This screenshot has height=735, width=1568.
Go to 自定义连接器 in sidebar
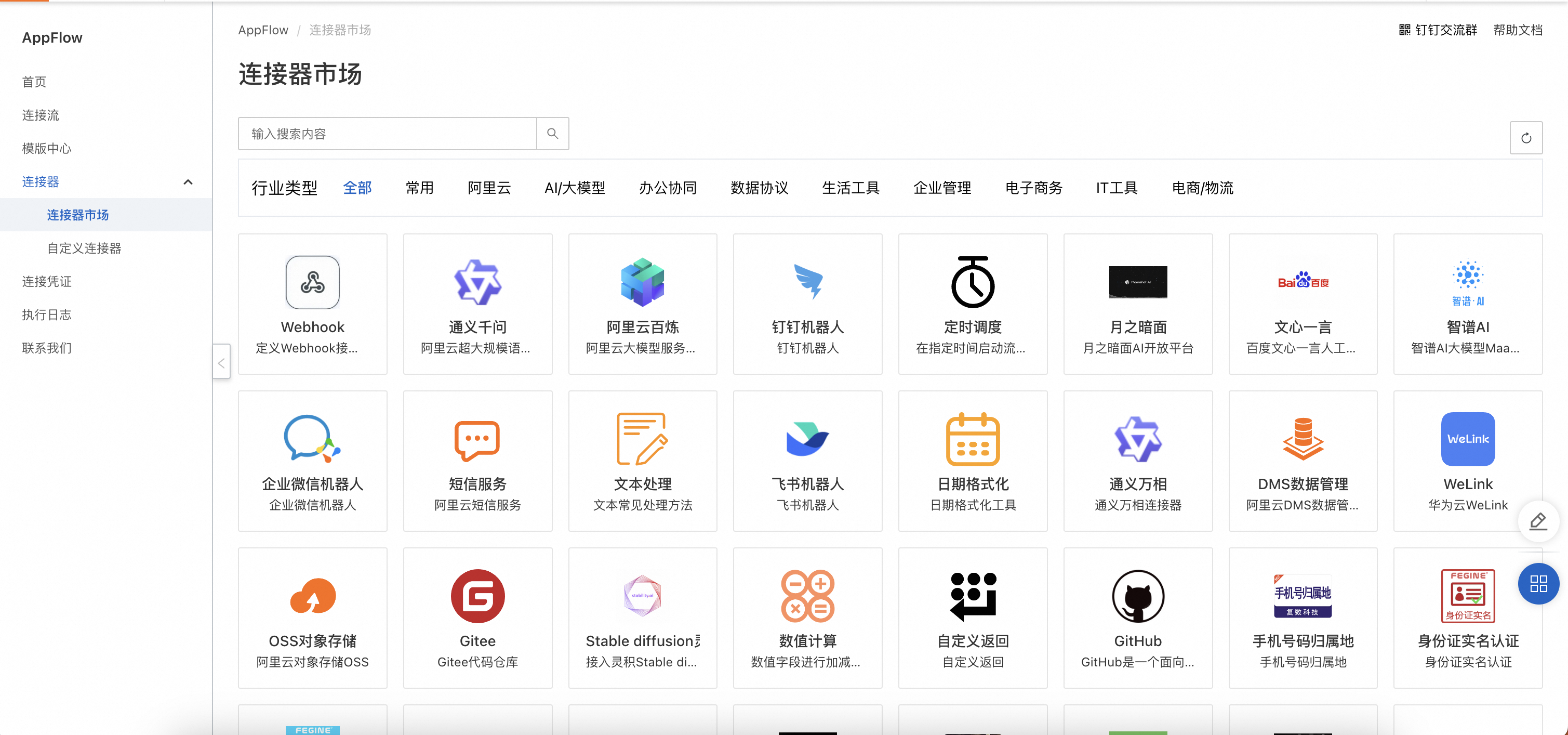click(x=84, y=248)
